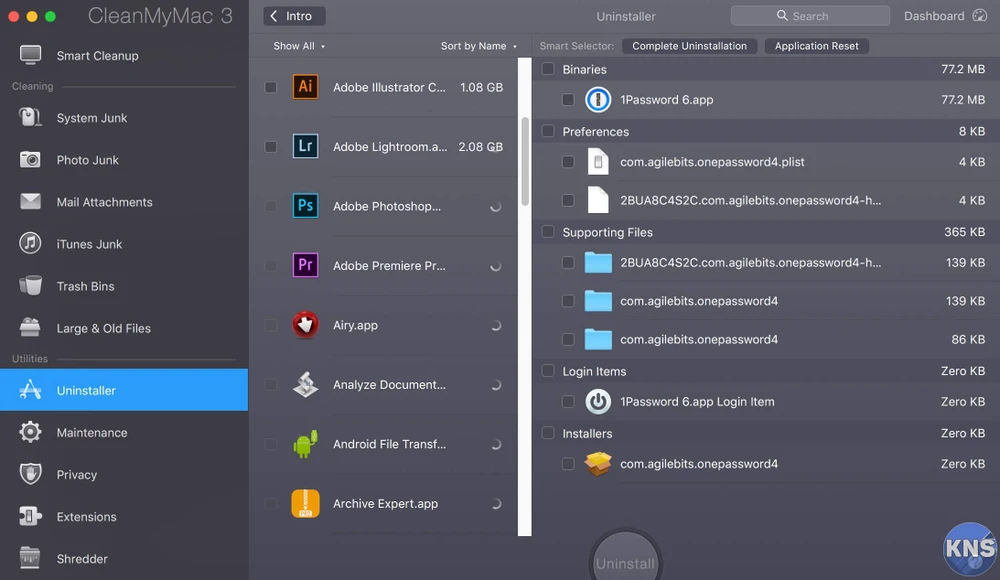Viewport: 1000px width, 580px height.
Task: Switch to Maintenance in the sidebar
Action: (x=91, y=433)
